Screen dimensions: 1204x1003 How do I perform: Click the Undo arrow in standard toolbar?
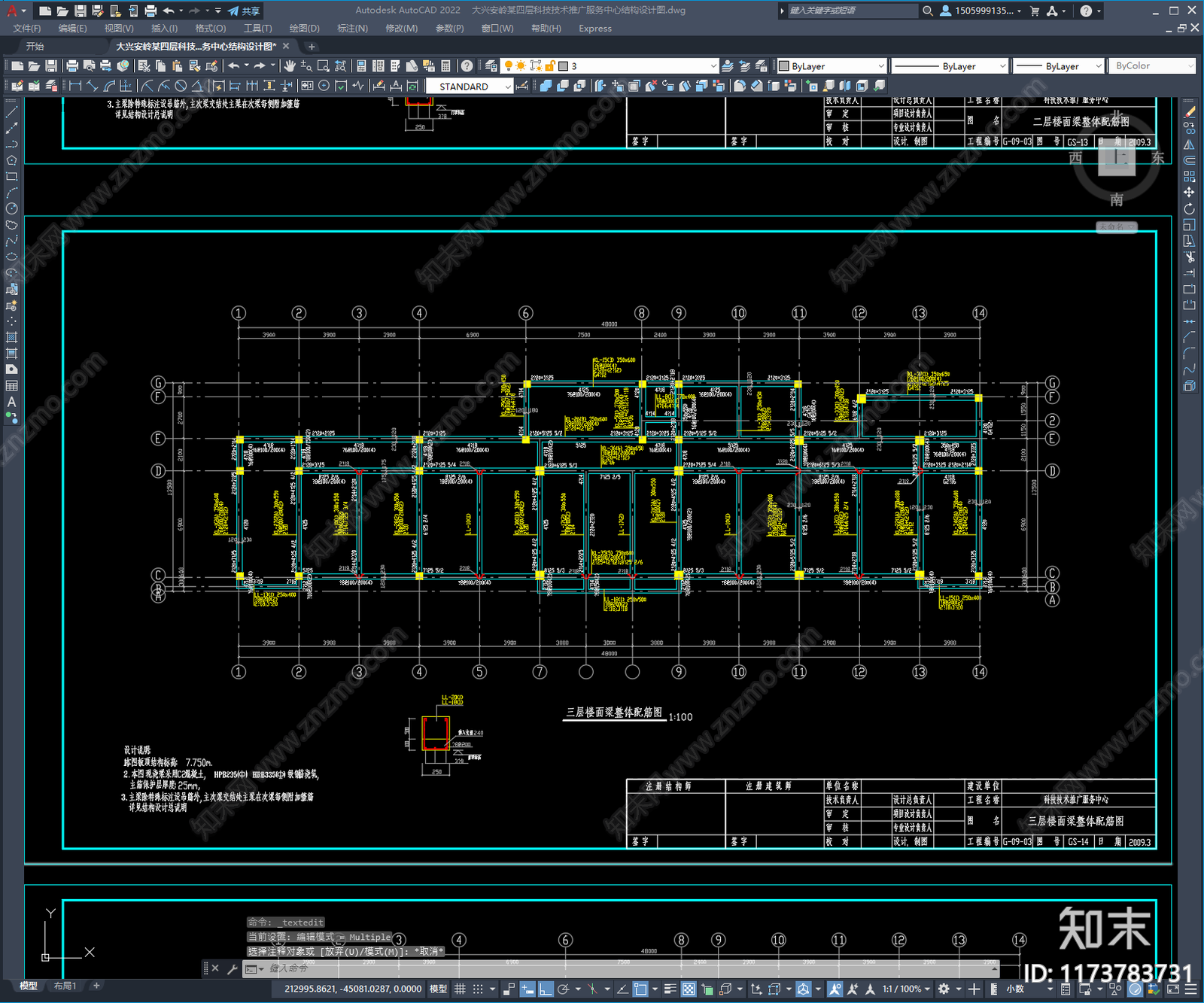(234, 66)
